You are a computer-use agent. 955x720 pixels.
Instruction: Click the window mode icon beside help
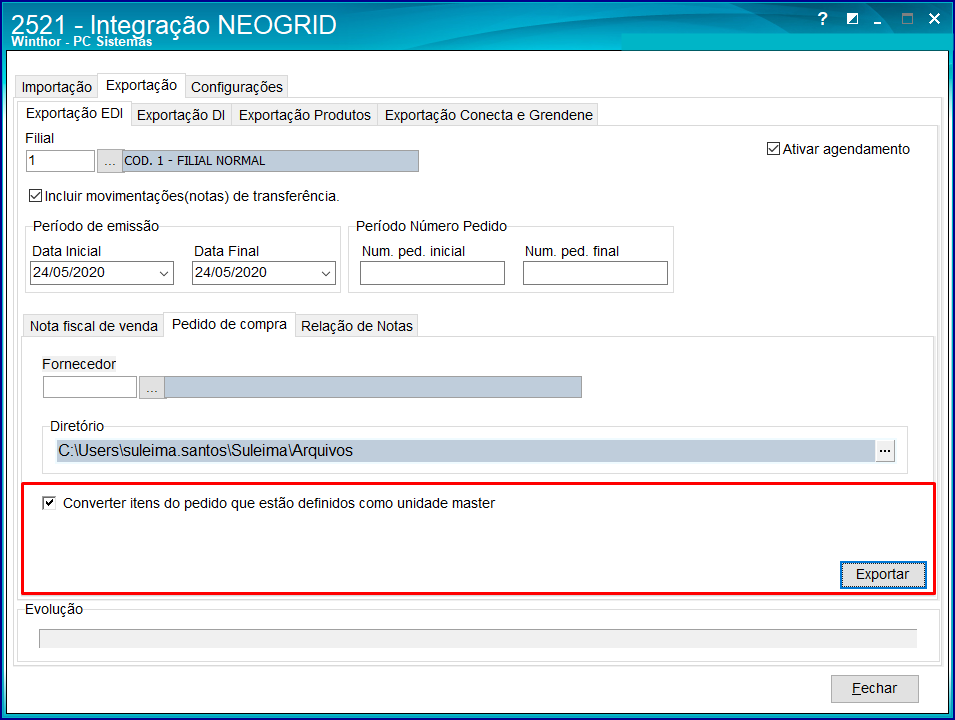[x=852, y=19]
